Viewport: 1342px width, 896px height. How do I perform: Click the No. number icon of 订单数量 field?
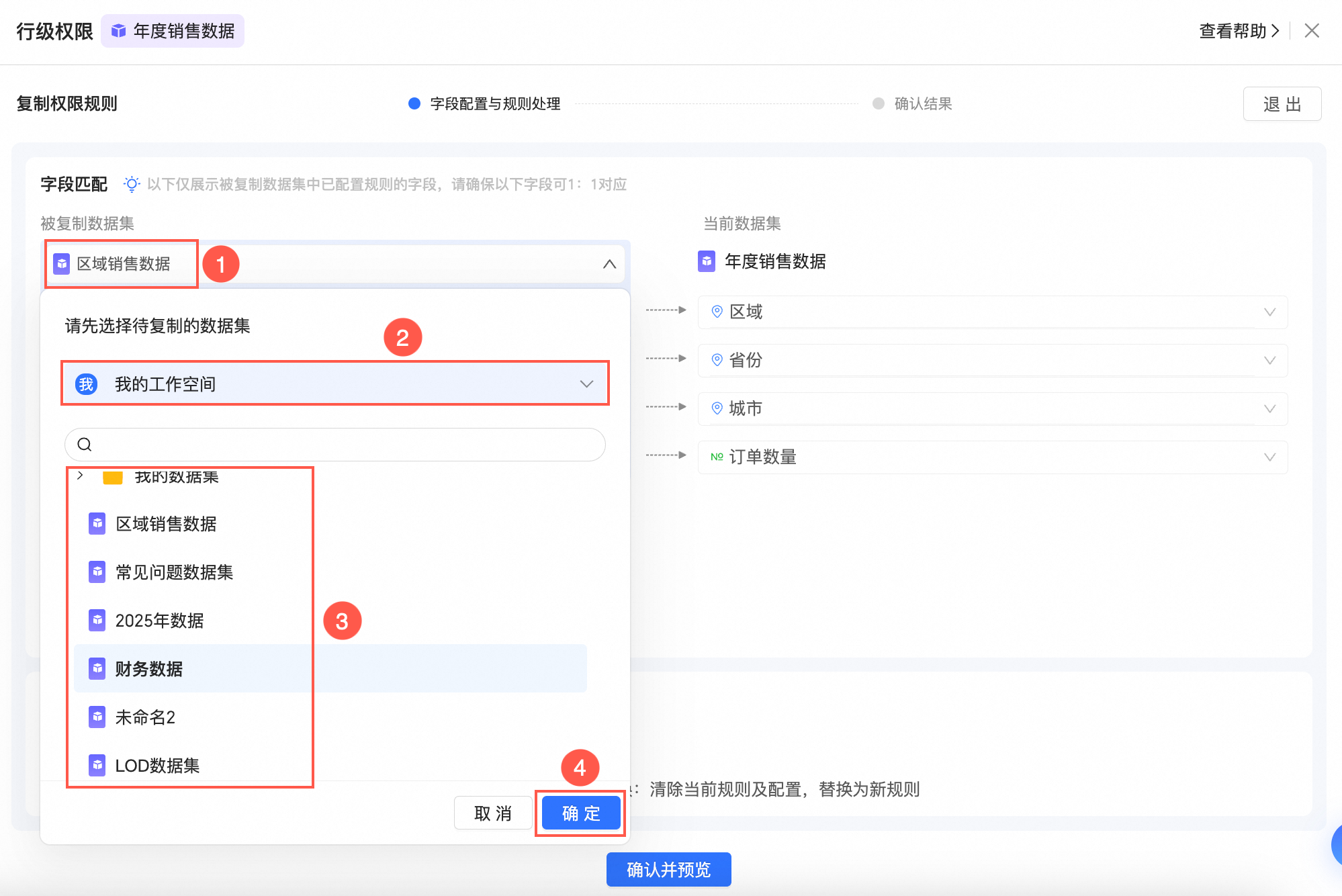click(x=717, y=457)
